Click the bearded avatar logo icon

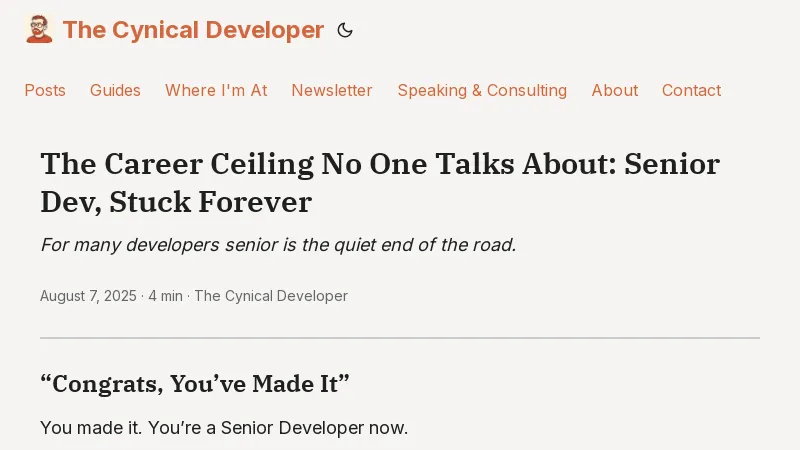[39, 30]
